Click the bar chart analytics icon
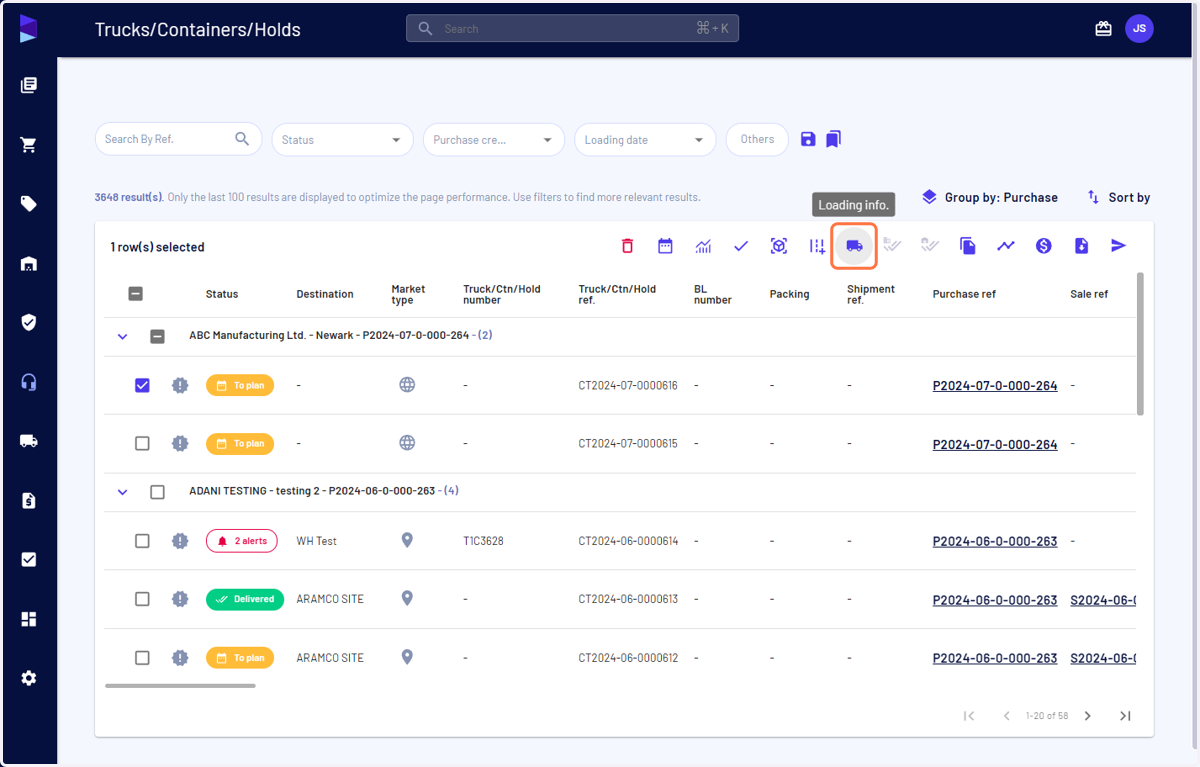Screen dimensions: 1200x767 703,246
